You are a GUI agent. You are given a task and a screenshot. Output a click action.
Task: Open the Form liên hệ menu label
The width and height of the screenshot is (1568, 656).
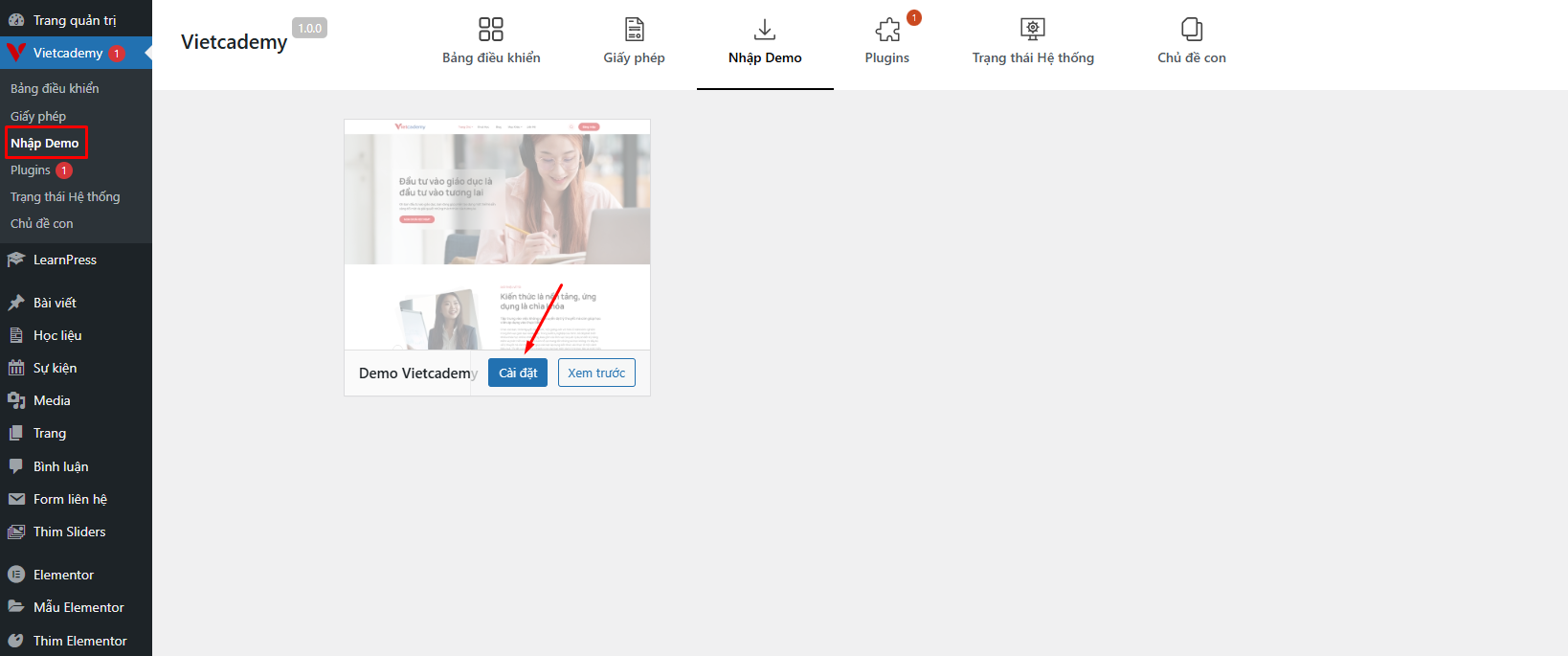[70, 499]
